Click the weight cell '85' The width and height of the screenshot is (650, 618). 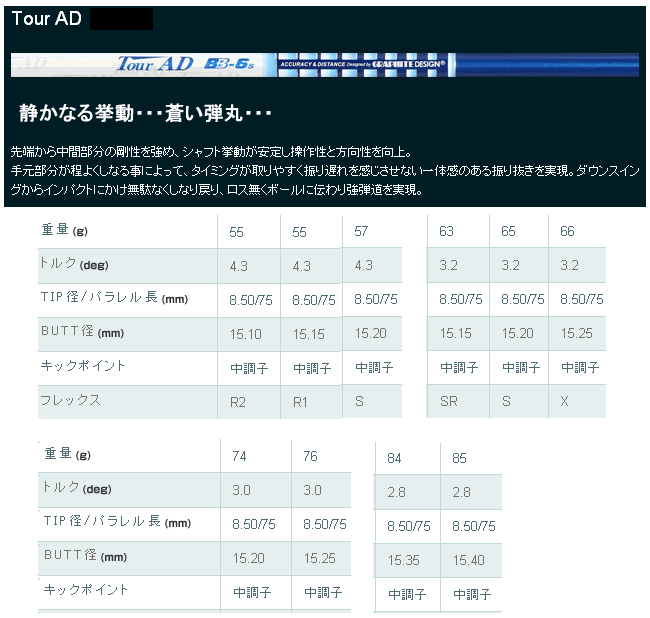(459, 458)
